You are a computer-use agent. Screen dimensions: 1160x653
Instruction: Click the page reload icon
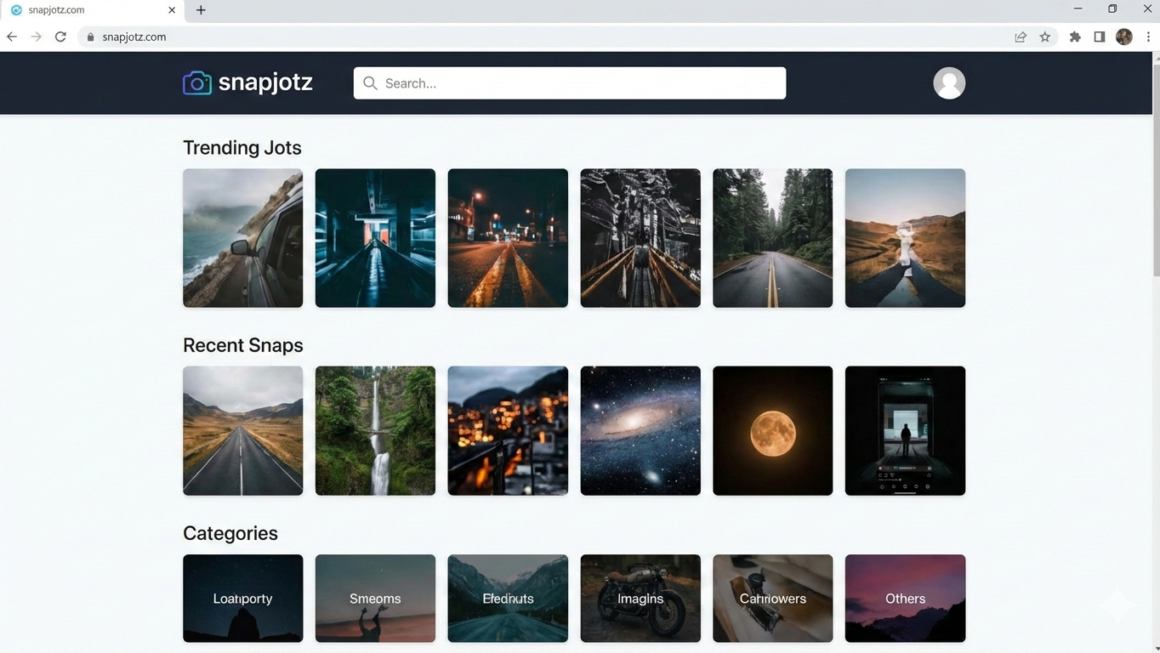tap(60, 36)
